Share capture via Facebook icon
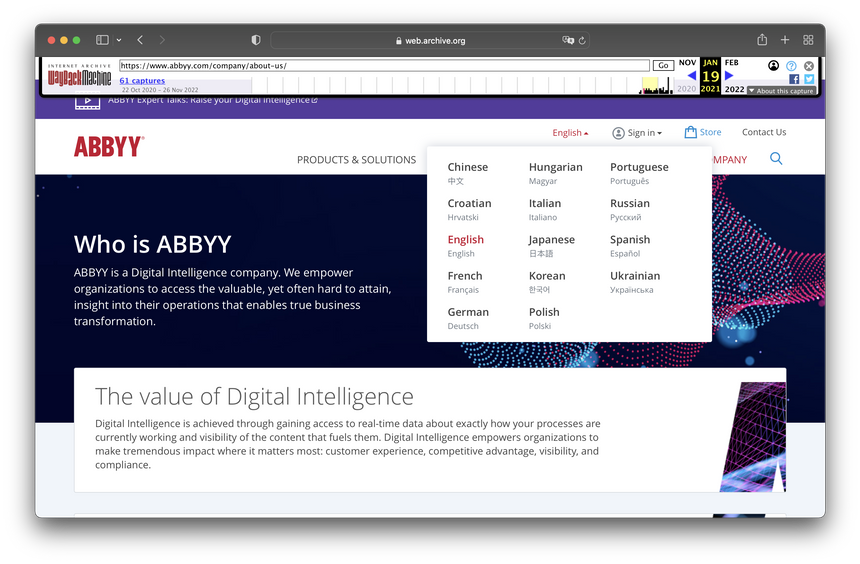This screenshot has width=860, height=564. (794, 79)
